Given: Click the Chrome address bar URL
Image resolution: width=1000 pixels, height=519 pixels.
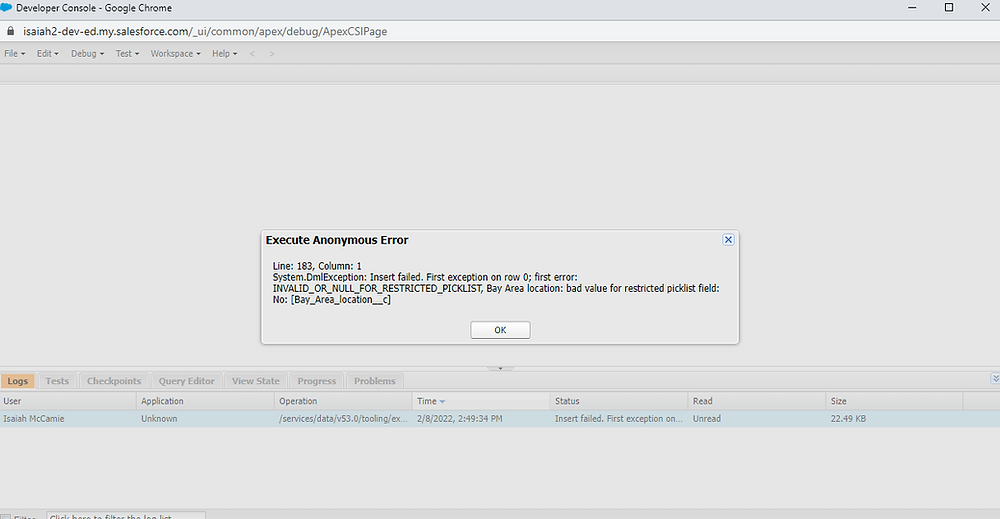Looking at the screenshot, I should [205, 31].
